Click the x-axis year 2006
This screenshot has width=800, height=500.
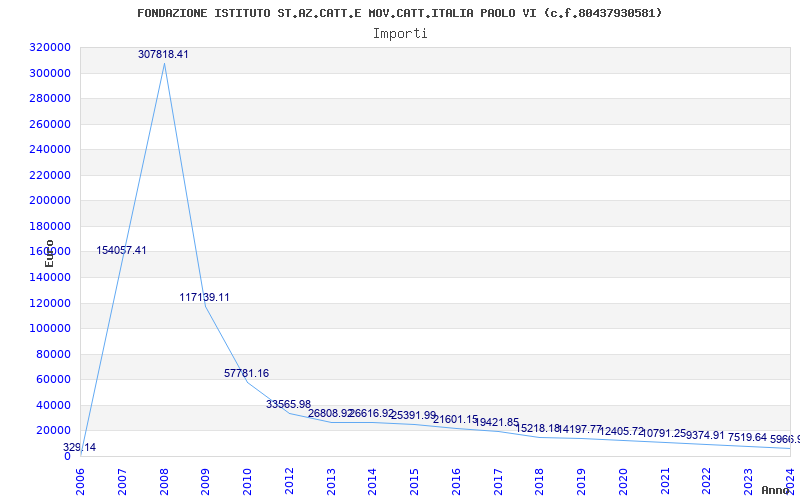coord(81,481)
